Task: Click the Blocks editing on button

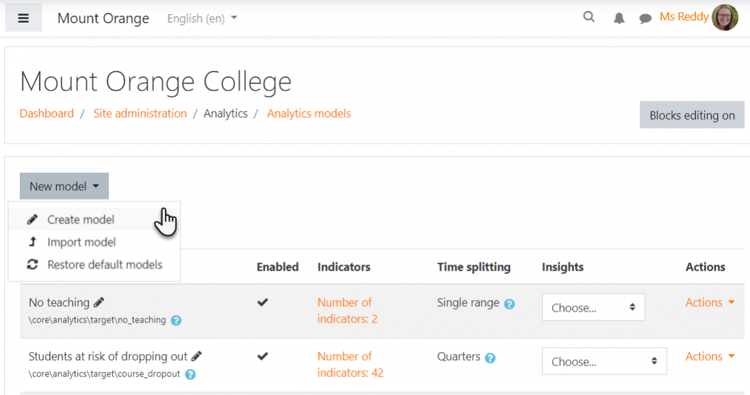Action: point(692,115)
